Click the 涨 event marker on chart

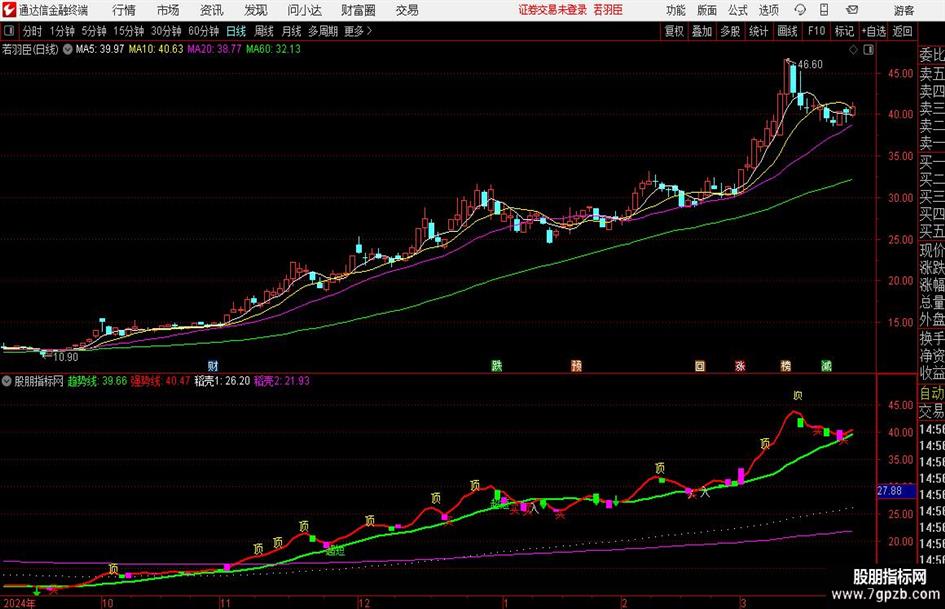tap(740, 365)
